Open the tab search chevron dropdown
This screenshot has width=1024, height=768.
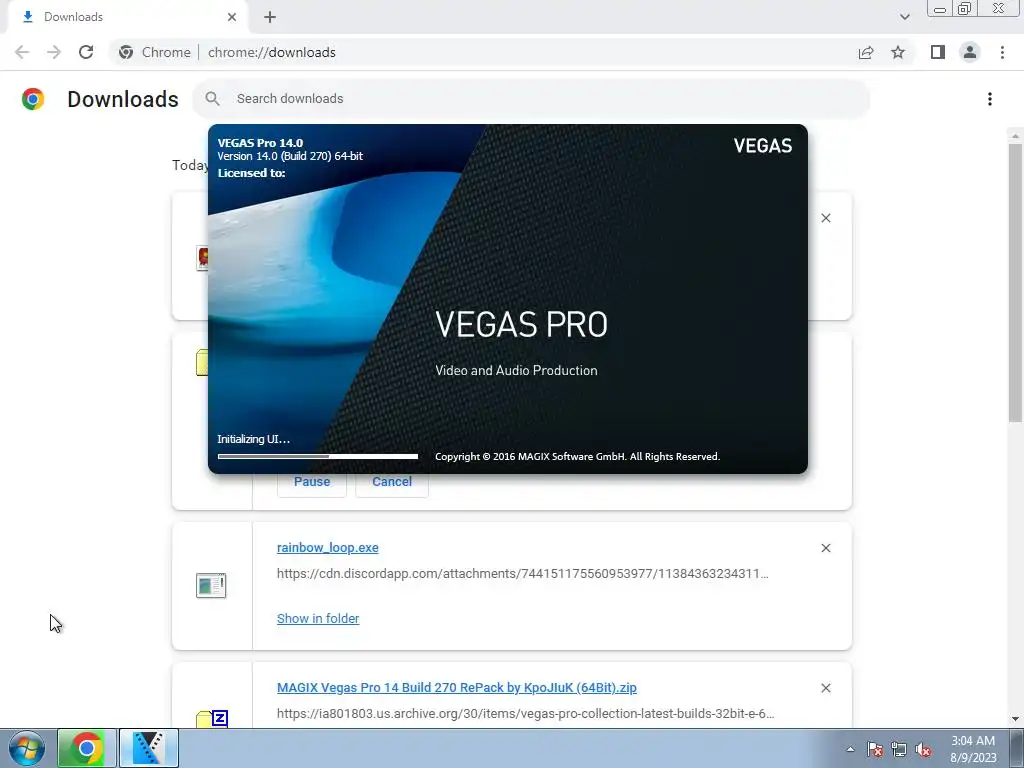(x=904, y=17)
